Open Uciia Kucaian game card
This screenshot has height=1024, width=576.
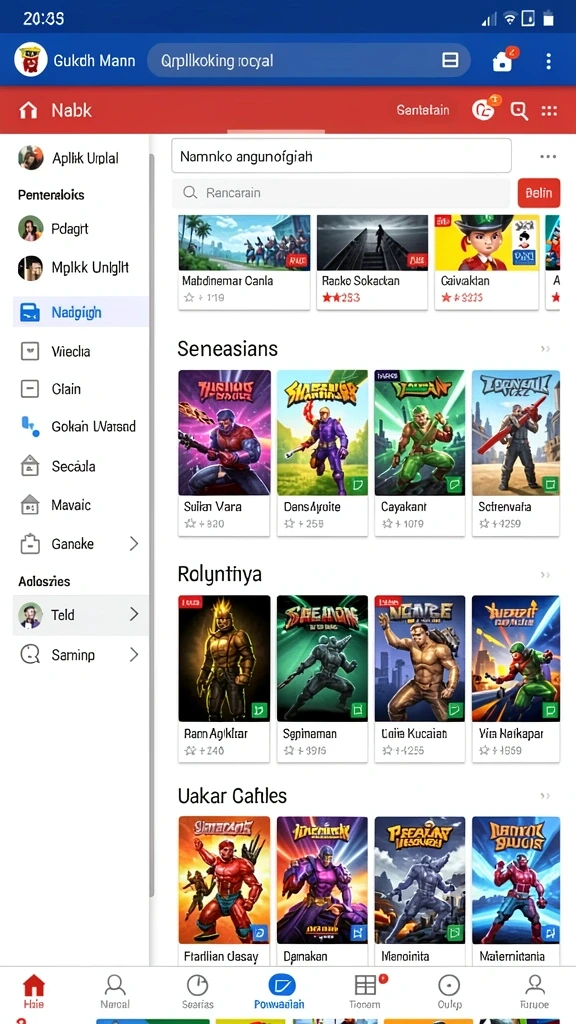tap(420, 679)
